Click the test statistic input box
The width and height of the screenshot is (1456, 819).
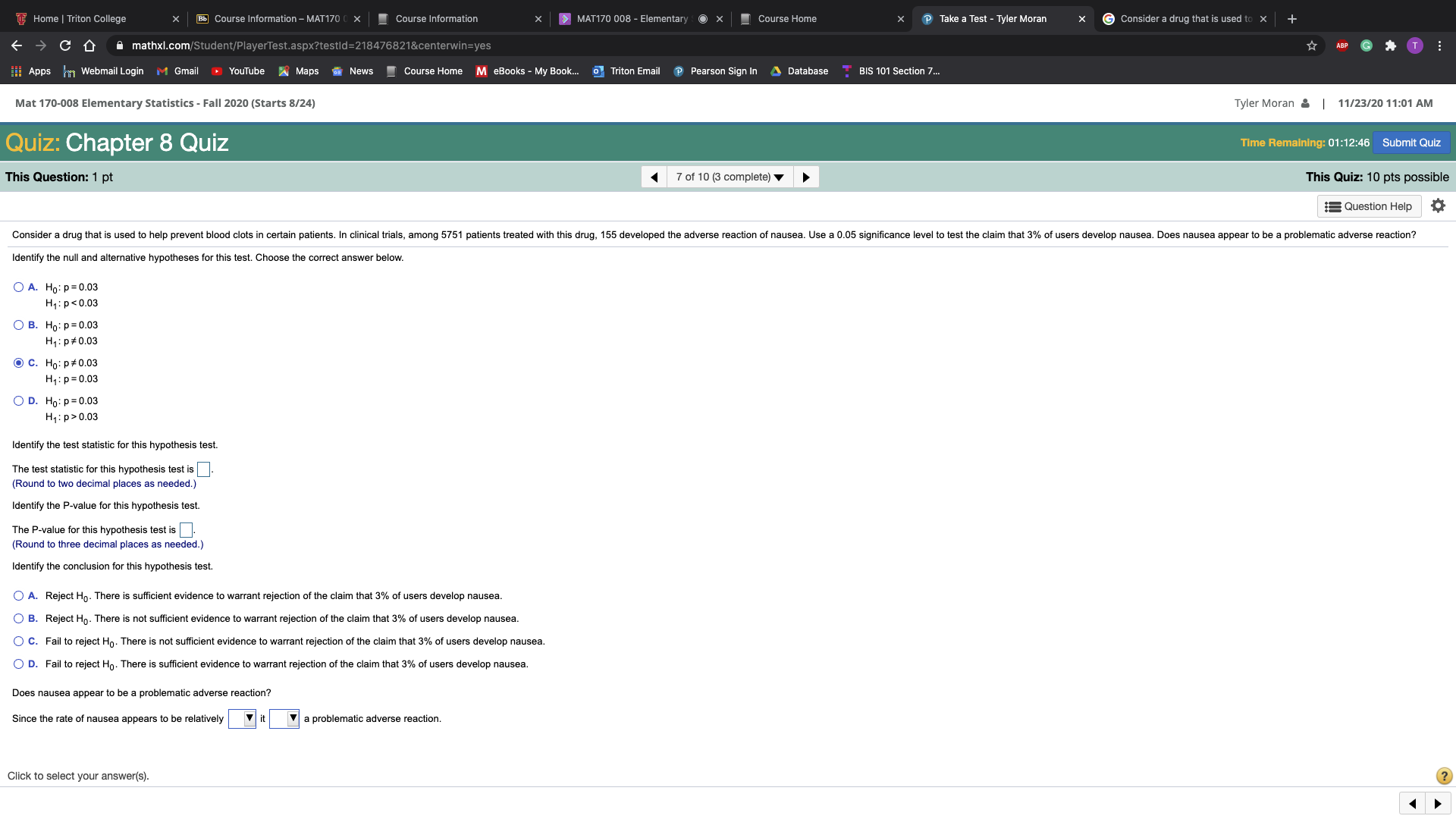tap(202, 469)
